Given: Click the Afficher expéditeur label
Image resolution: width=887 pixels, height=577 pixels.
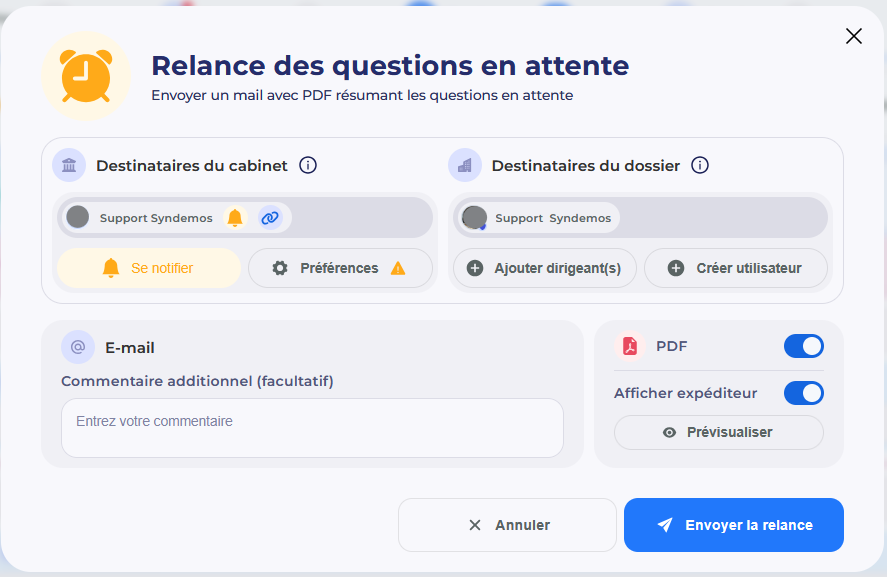Looking at the screenshot, I should tap(686, 393).
